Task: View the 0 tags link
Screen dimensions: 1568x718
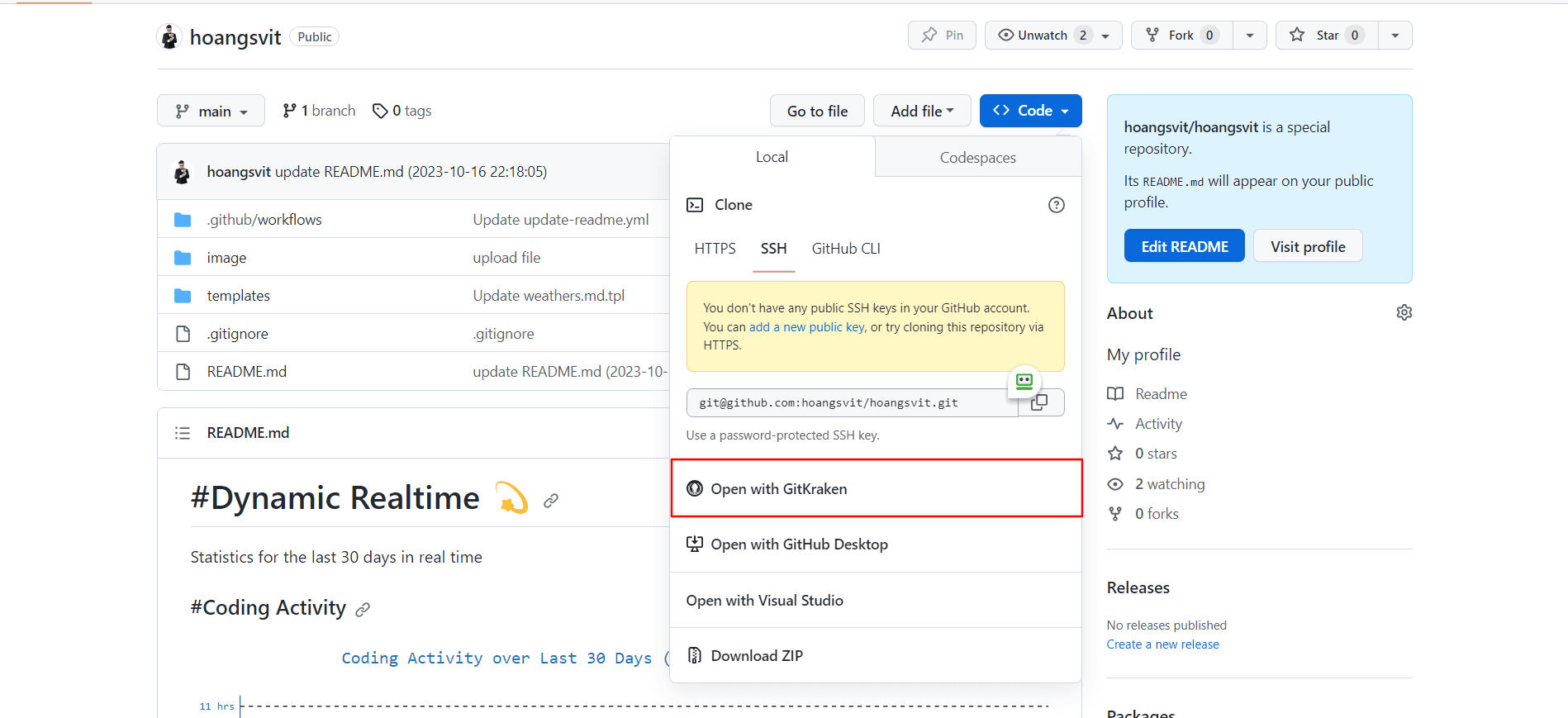Action: (x=402, y=111)
